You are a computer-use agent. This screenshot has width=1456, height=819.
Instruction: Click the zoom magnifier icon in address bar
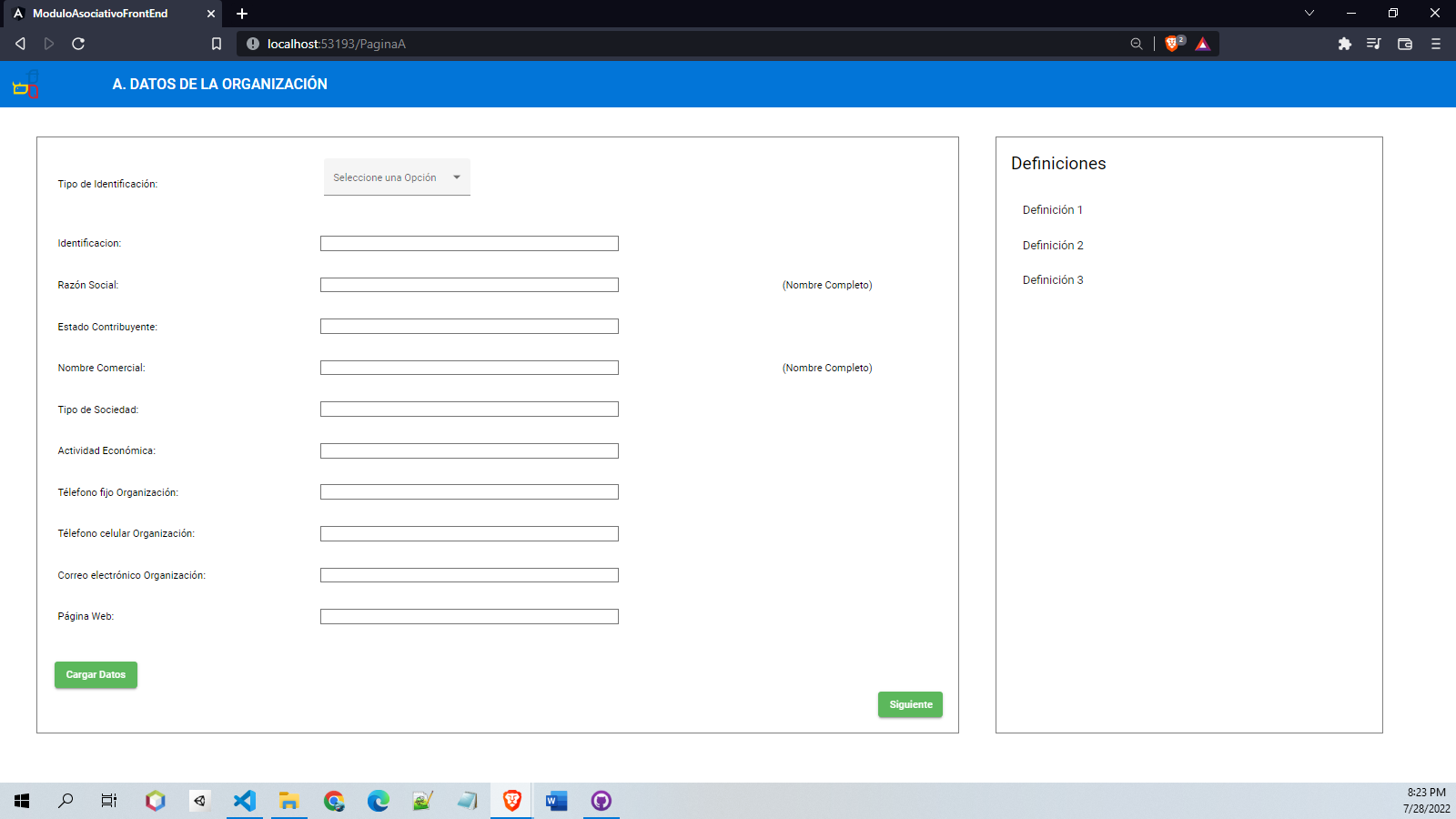point(1137,44)
